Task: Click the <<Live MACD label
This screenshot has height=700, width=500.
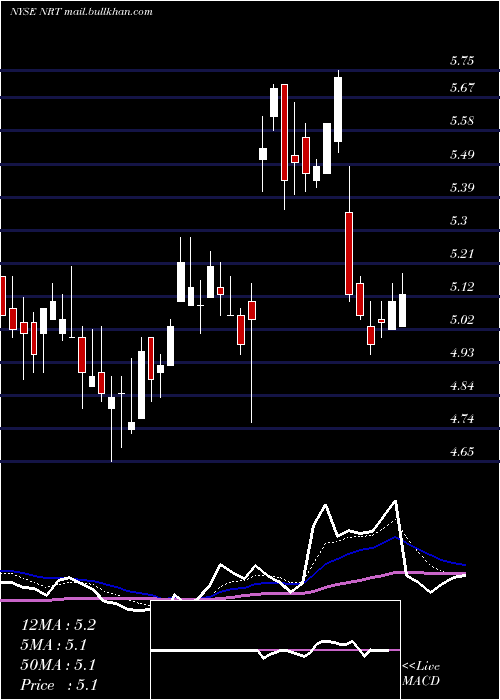Action: pyautogui.click(x=421, y=673)
